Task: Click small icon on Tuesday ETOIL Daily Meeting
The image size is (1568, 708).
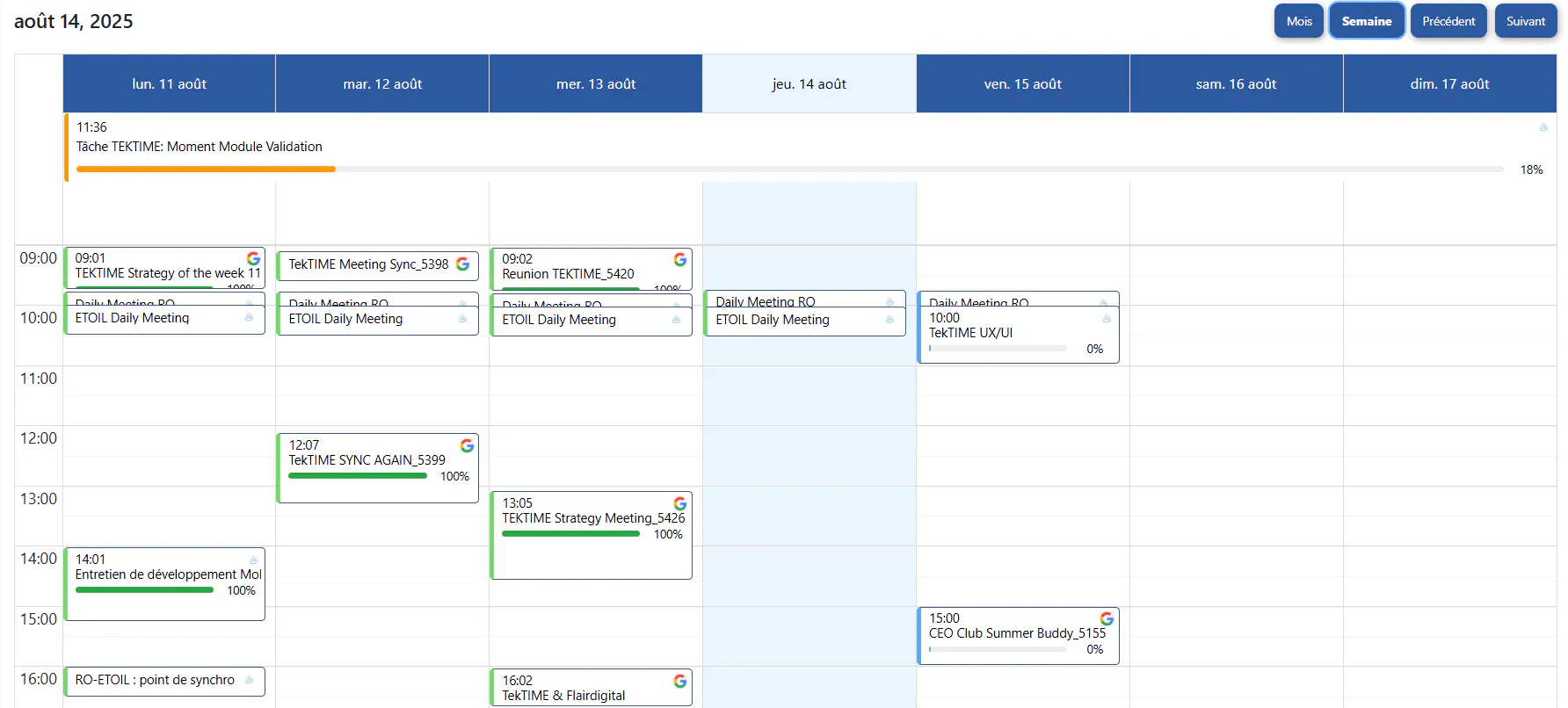Action: tap(462, 319)
